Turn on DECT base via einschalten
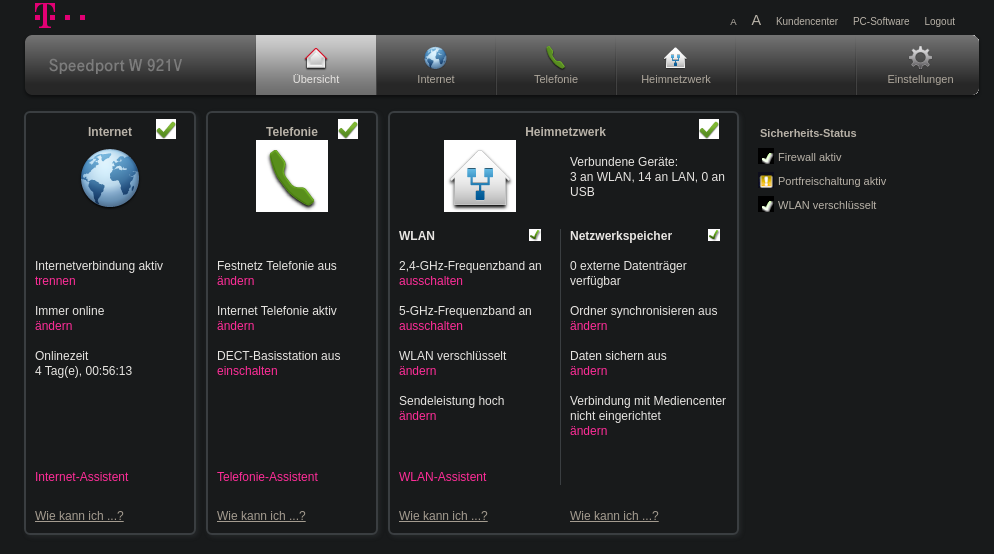Viewport: 994px width, 554px height. click(x=247, y=371)
